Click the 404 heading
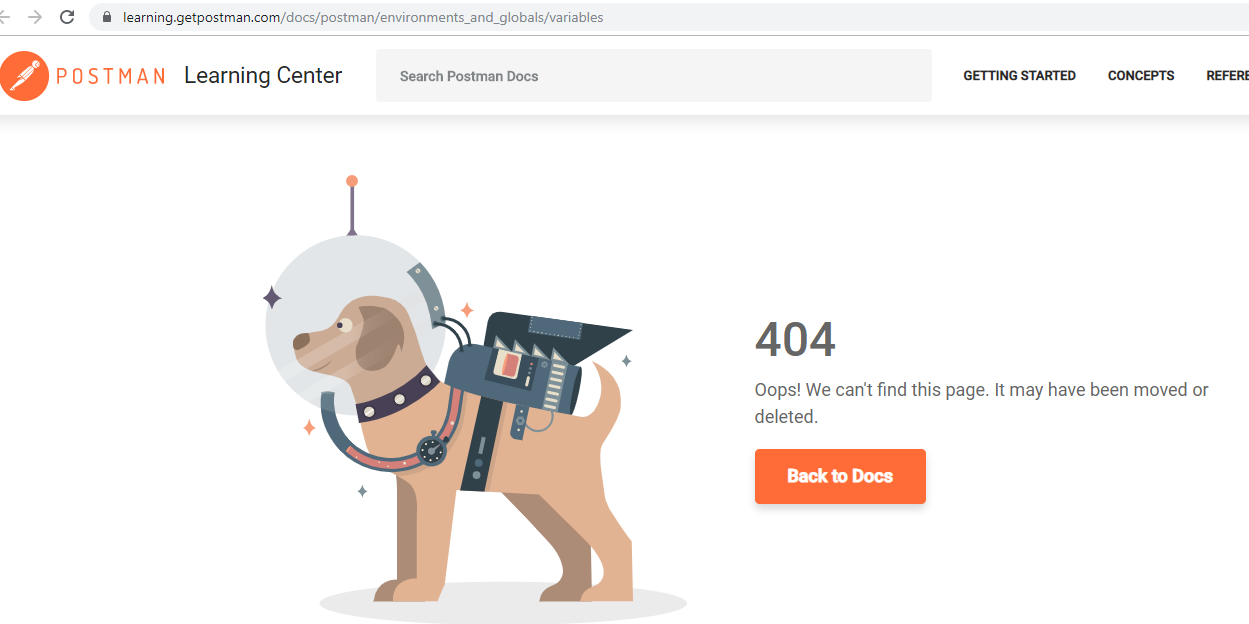The image size is (1249, 624). coord(795,340)
